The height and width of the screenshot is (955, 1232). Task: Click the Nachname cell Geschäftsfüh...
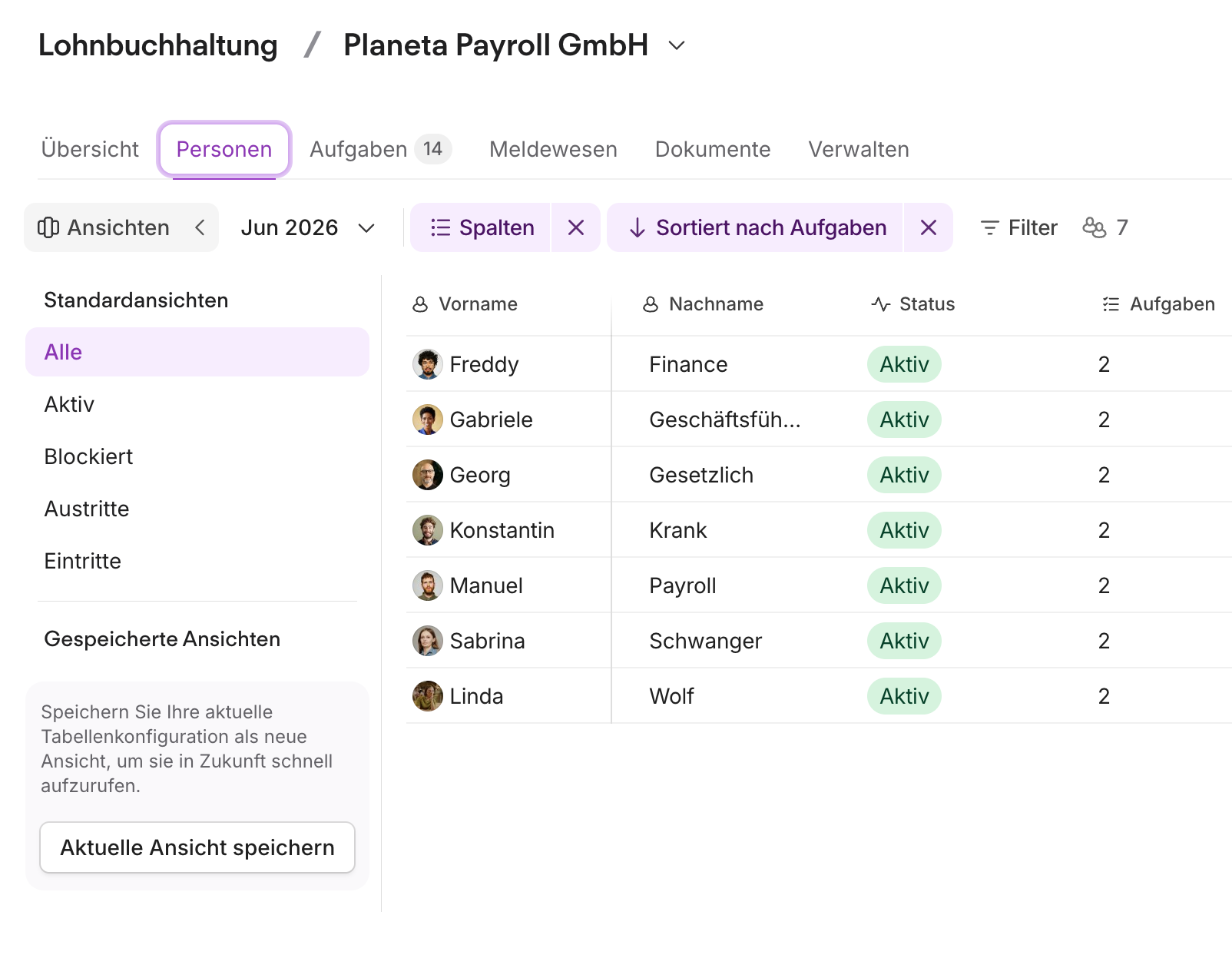724,419
